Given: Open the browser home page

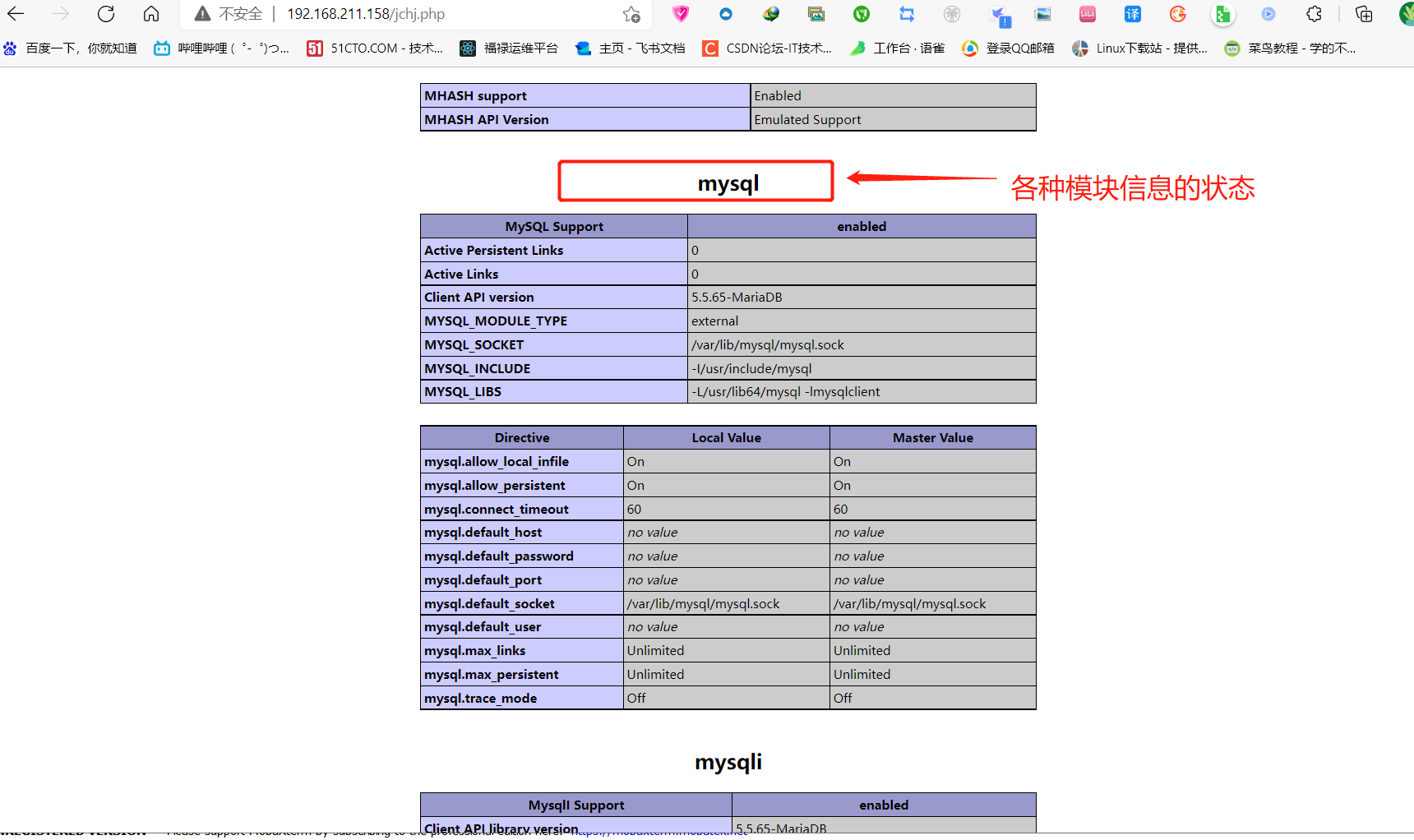Looking at the screenshot, I should (151, 14).
